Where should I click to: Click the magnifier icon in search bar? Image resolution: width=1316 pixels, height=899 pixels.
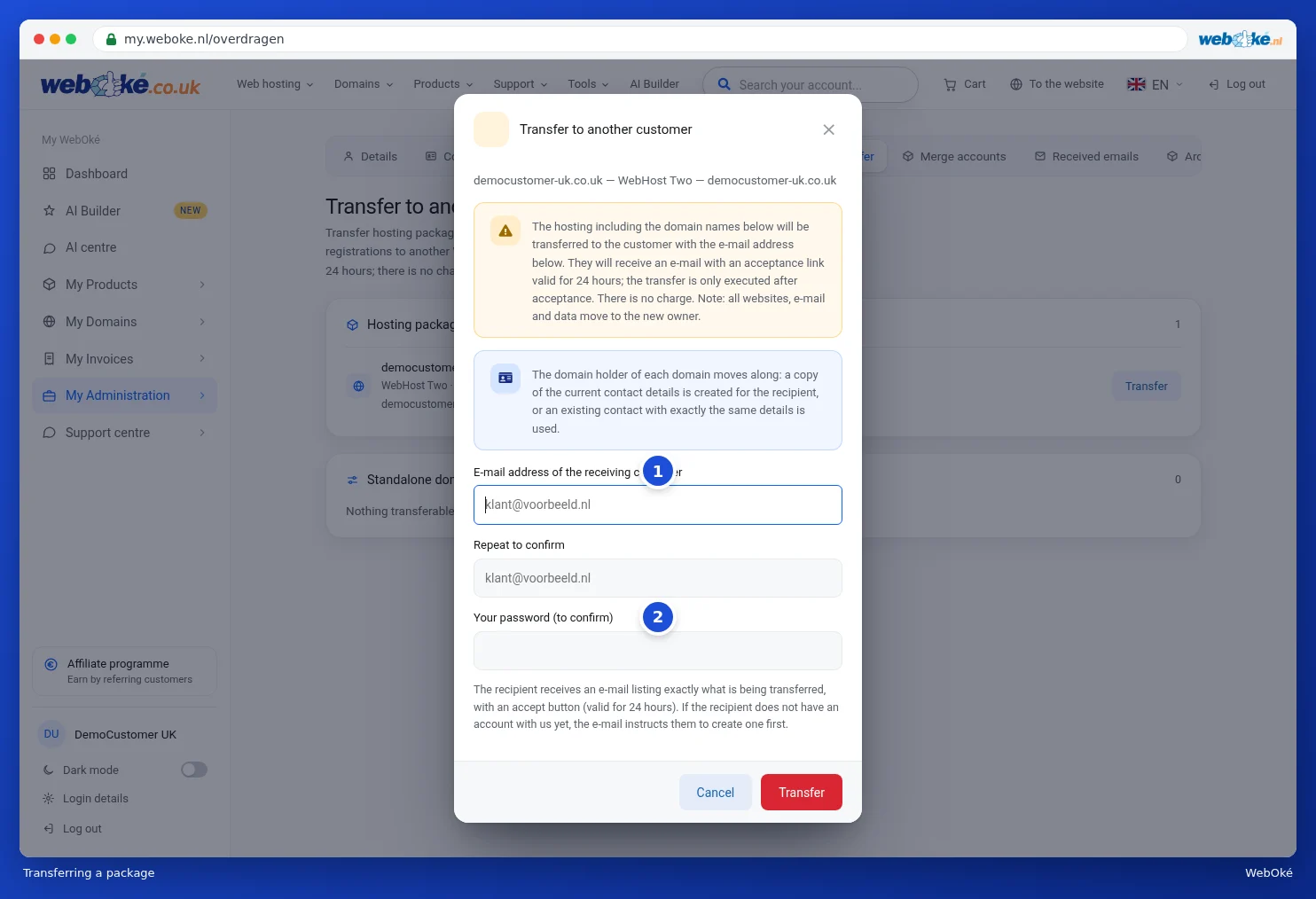pyautogui.click(x=725, y=84)
